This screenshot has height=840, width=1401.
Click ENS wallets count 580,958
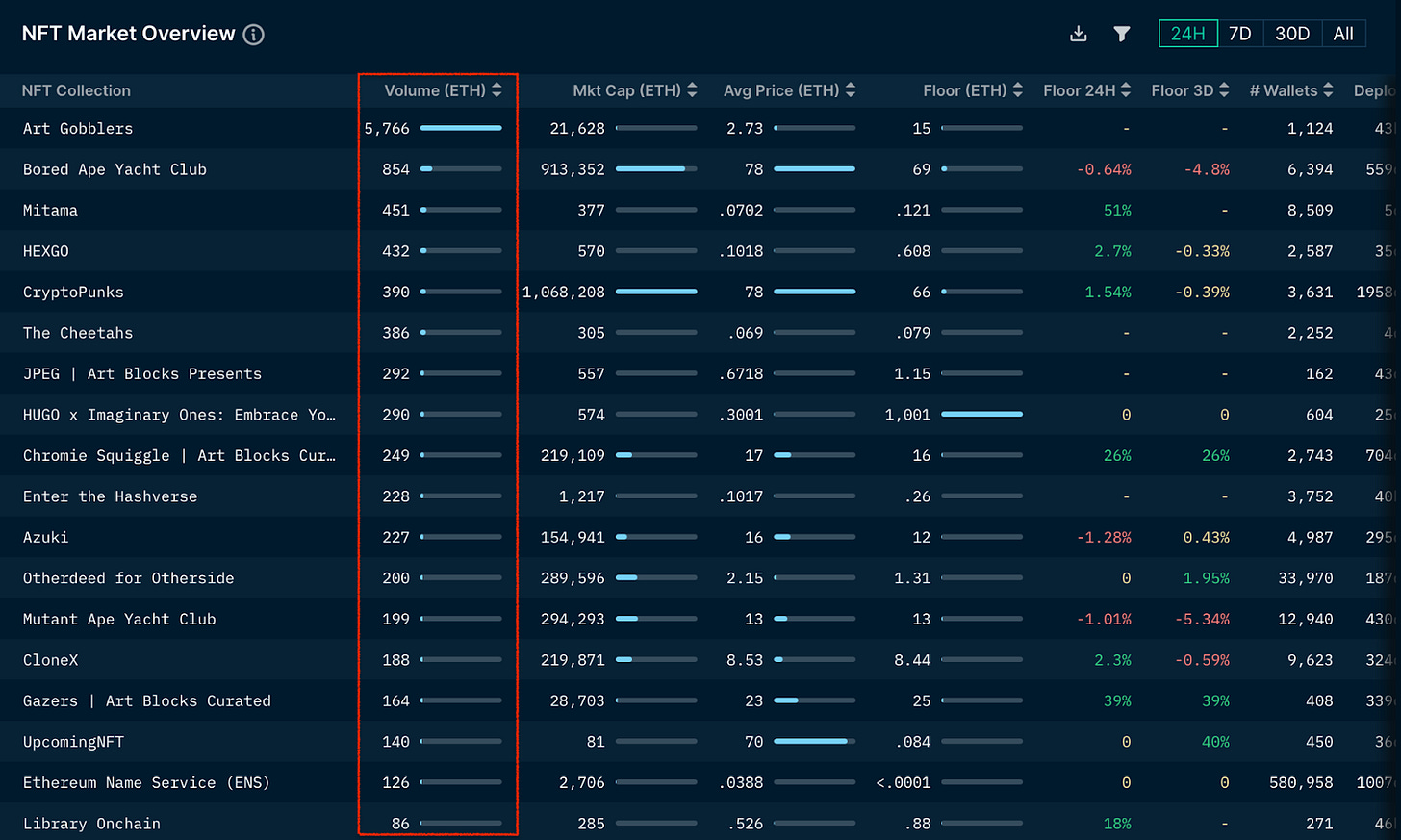coord(1301,782)
